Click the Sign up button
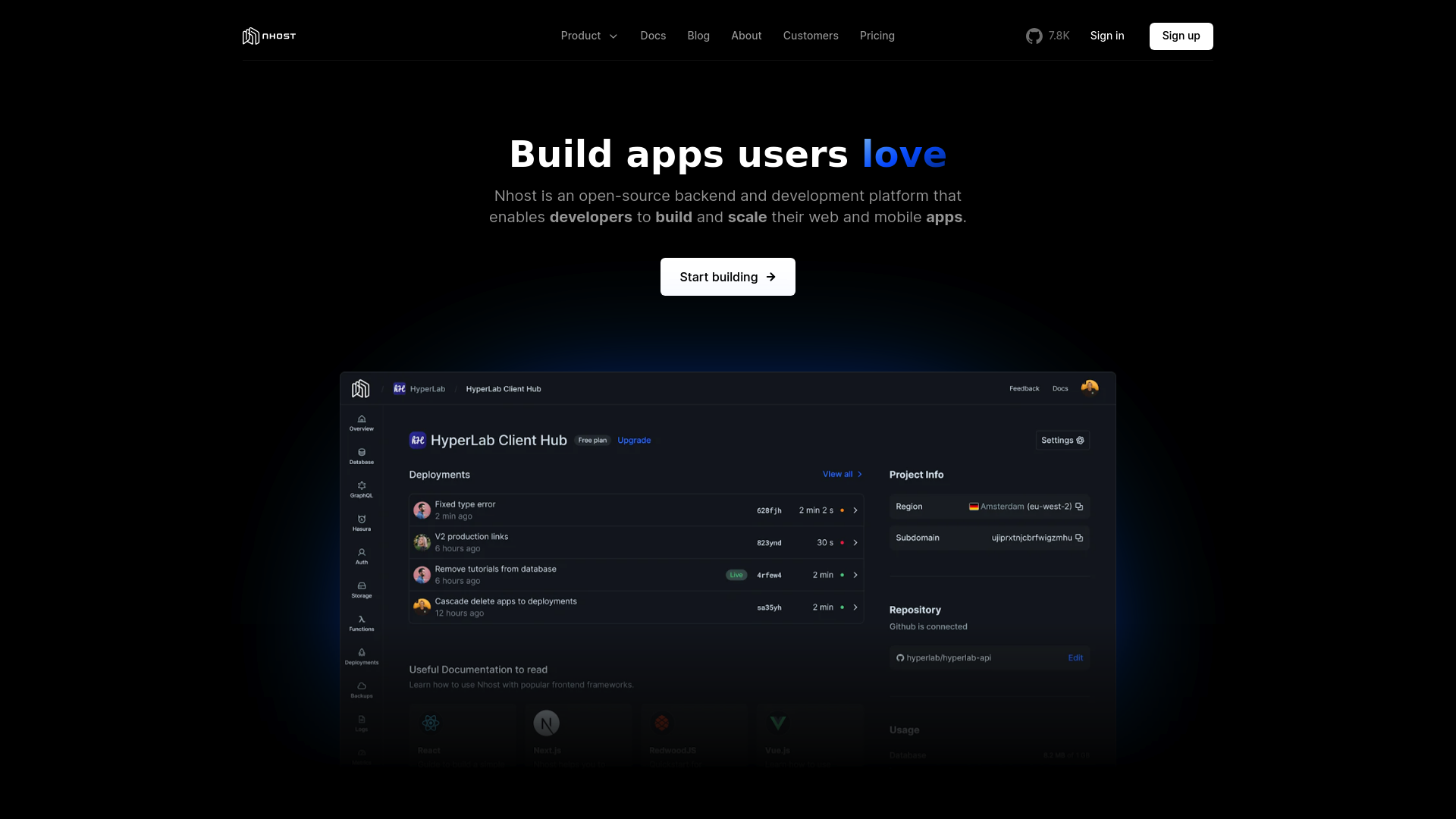Image resolution: width=1456 pixels, height=819 pixels. [1181, 35]
